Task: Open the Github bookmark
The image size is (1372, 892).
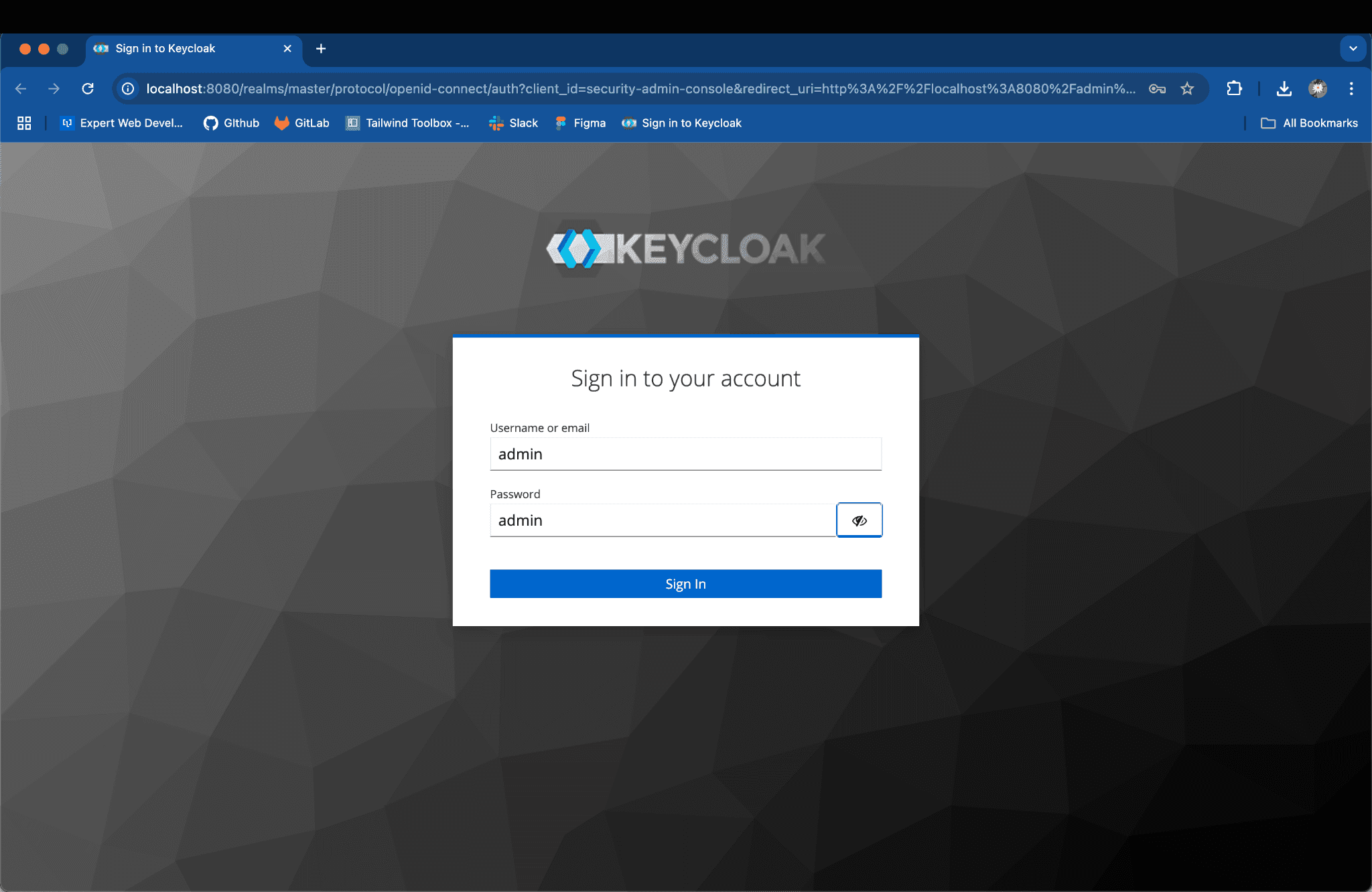Action: (231, 123)
